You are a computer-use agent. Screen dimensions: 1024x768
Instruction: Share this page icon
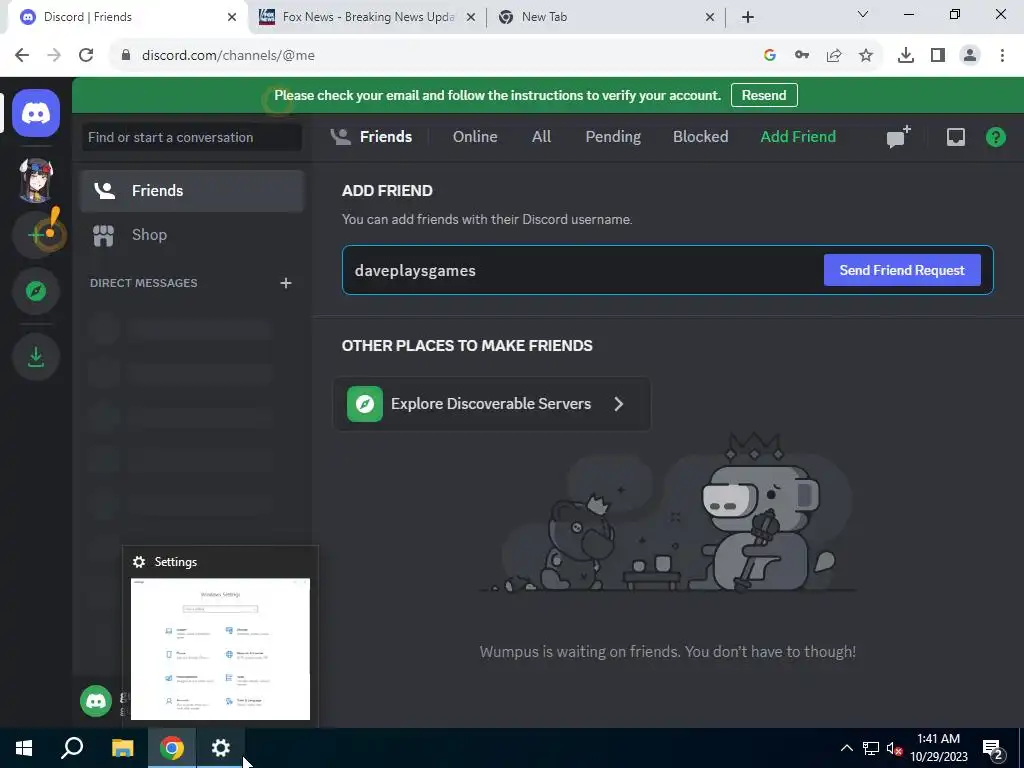click(834, 56)
